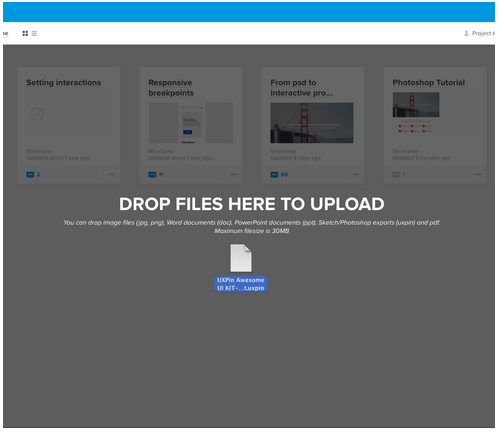Screen dimensions: 499x431
Task: Open the Setting interactions project title
Action: point(64,83)
